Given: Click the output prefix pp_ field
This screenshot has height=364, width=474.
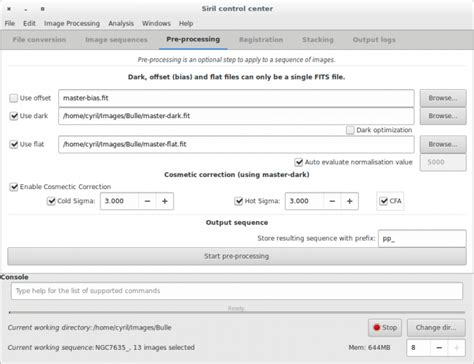Looking at the screenshot, I should tap(422, 238).
